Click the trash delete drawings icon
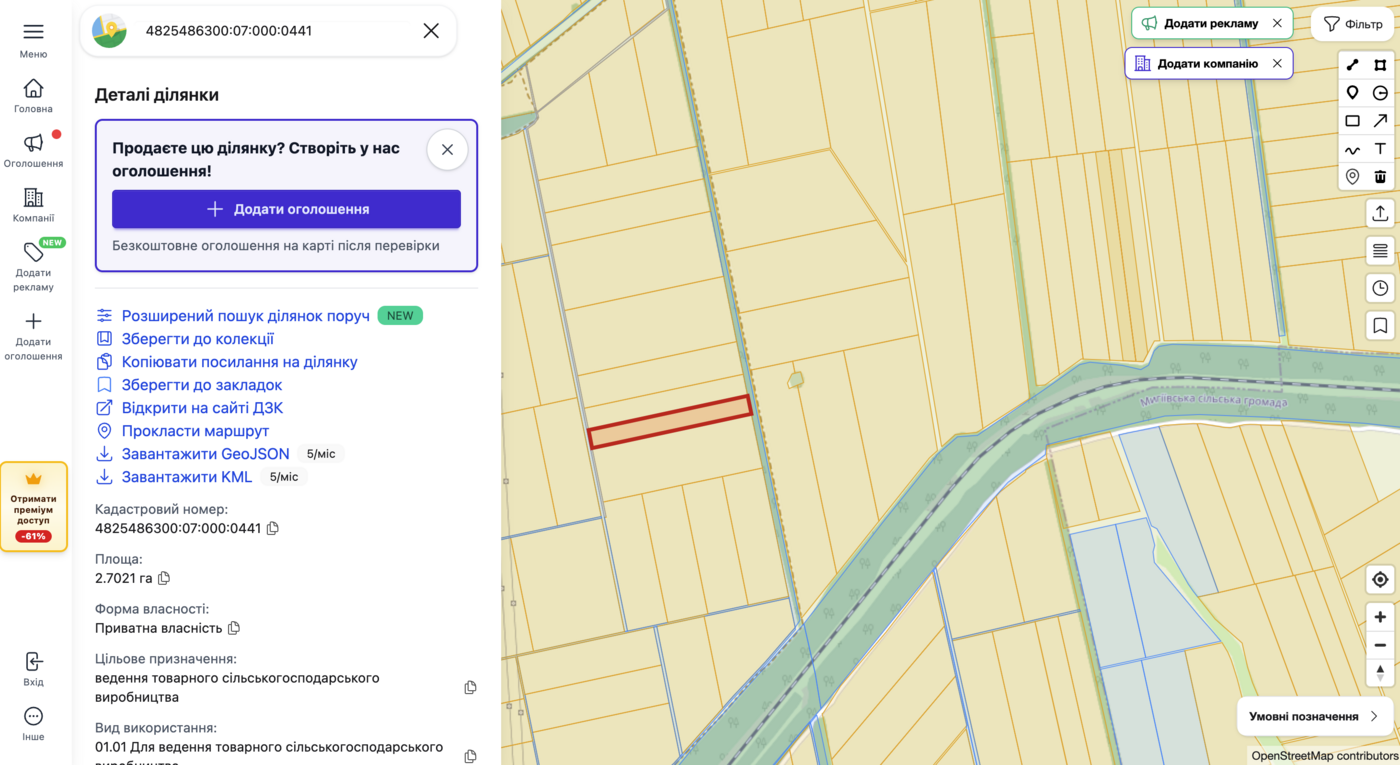 [1380, 177]
